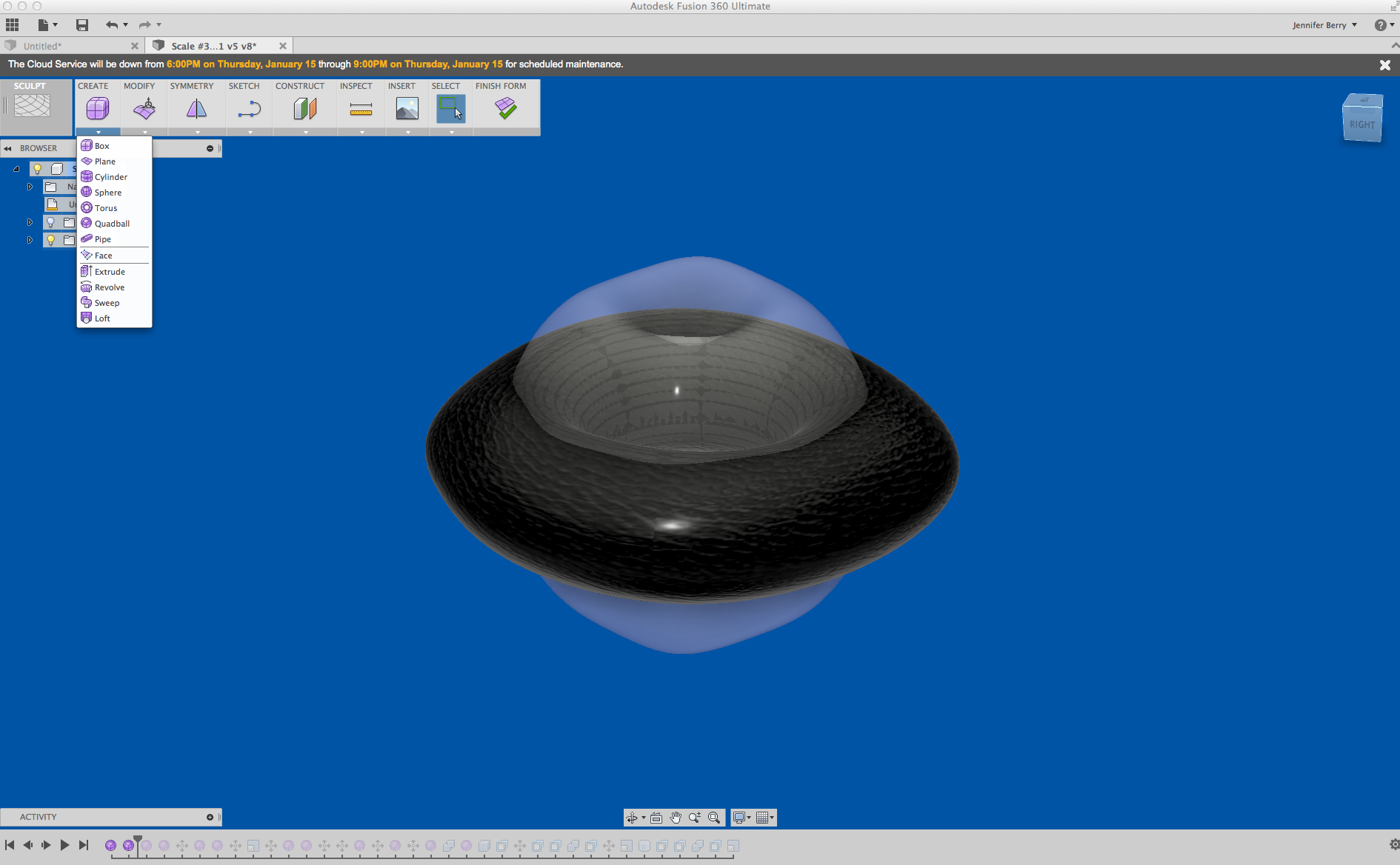
Task: Toggle lightbulb visibility of root component
Action: tap(38, 169)
